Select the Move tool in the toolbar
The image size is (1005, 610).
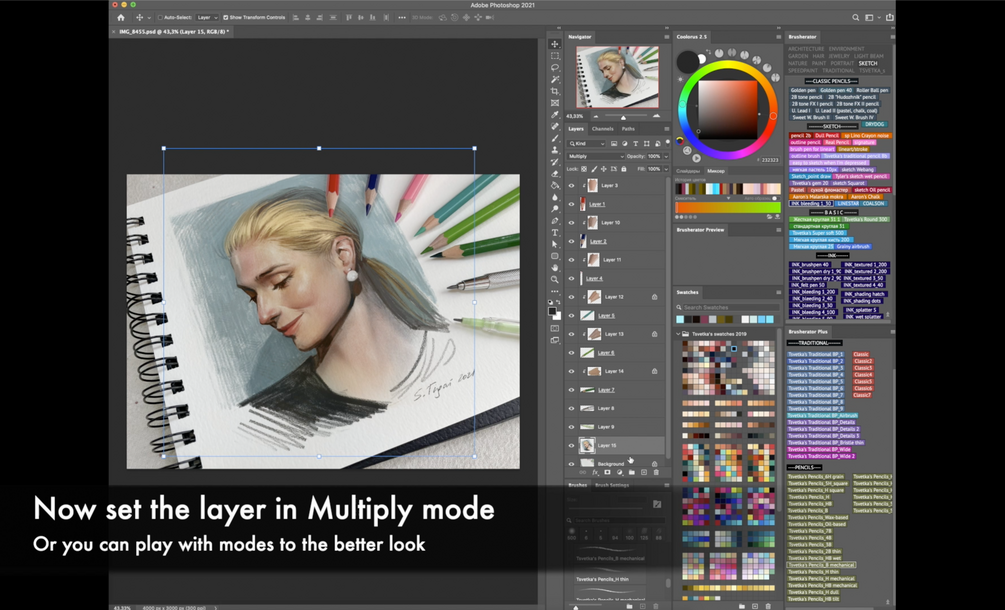(555, 44)
